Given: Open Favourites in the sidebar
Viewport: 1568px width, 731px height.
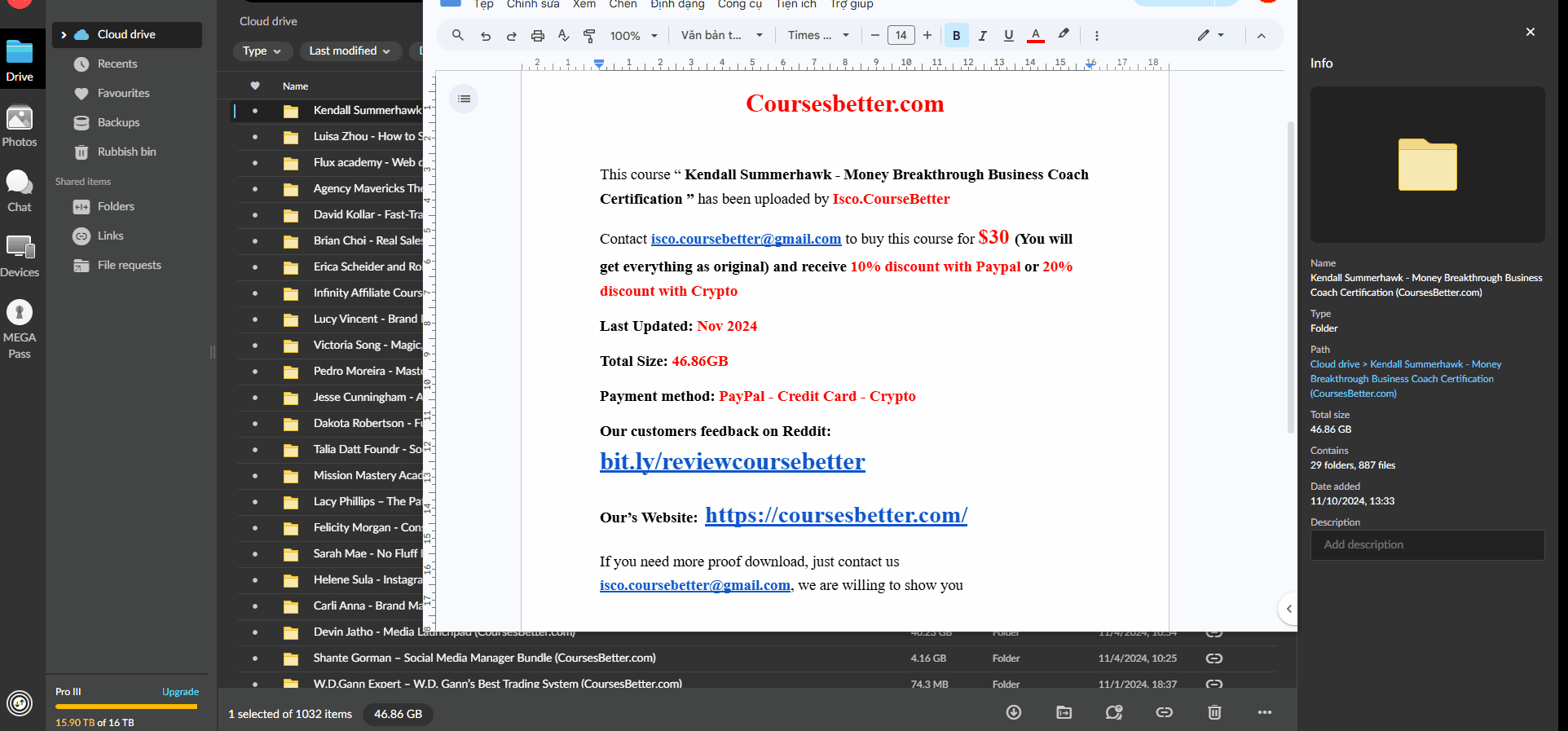Looking at the screenshot, I should coord(123,93).
